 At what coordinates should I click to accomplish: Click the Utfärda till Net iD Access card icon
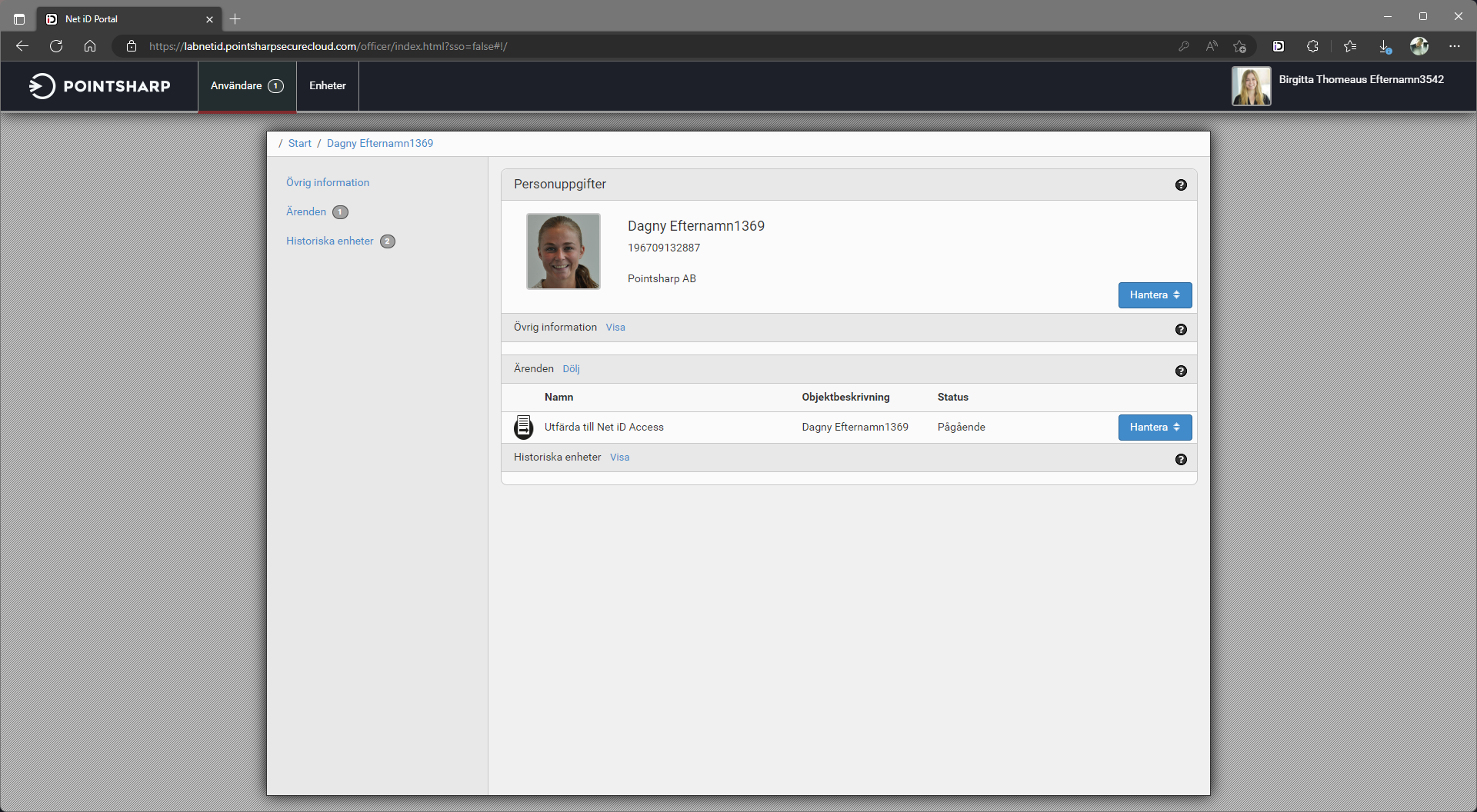click(524, 427)
